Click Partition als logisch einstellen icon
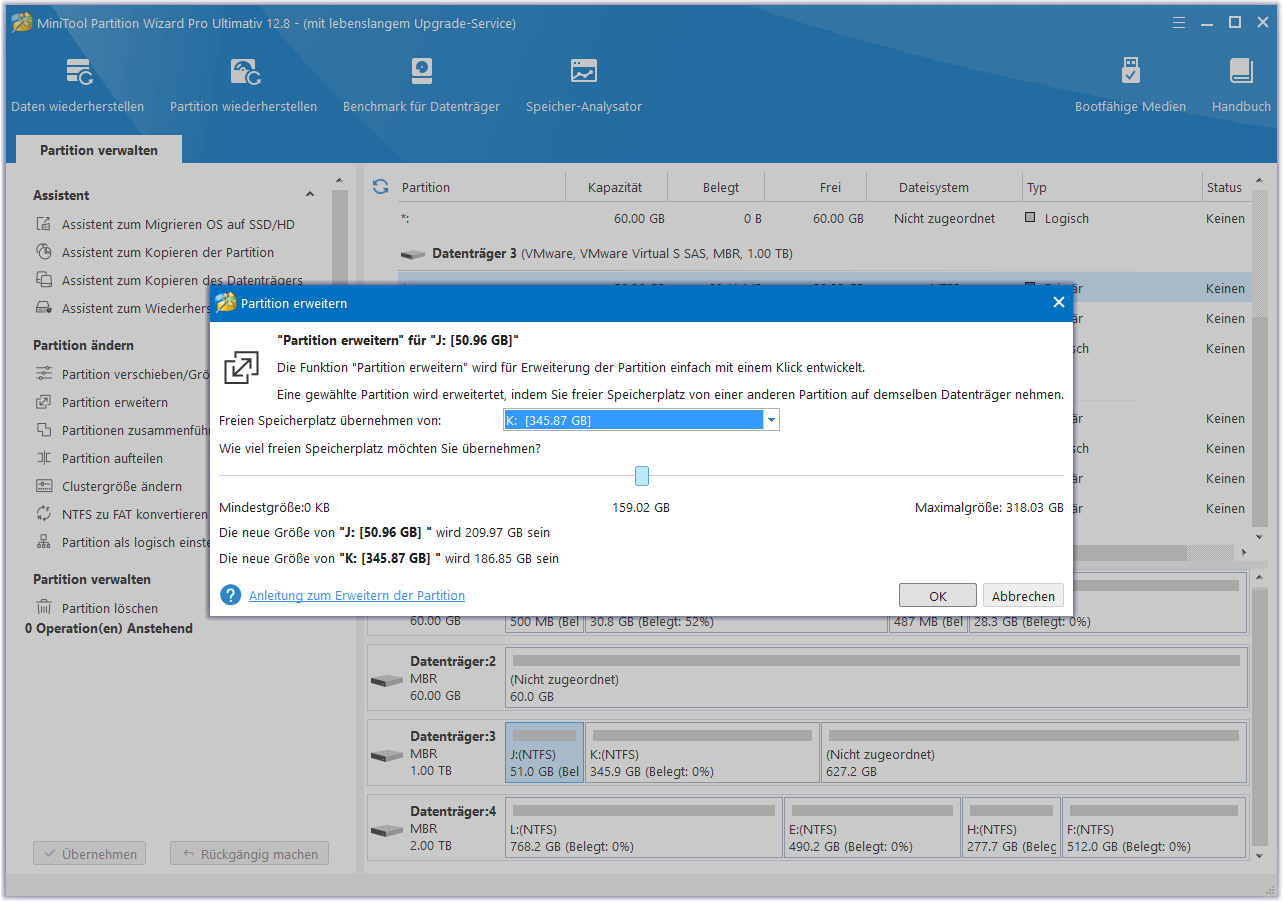1283x903 pixels. click(x=44, y=542)
